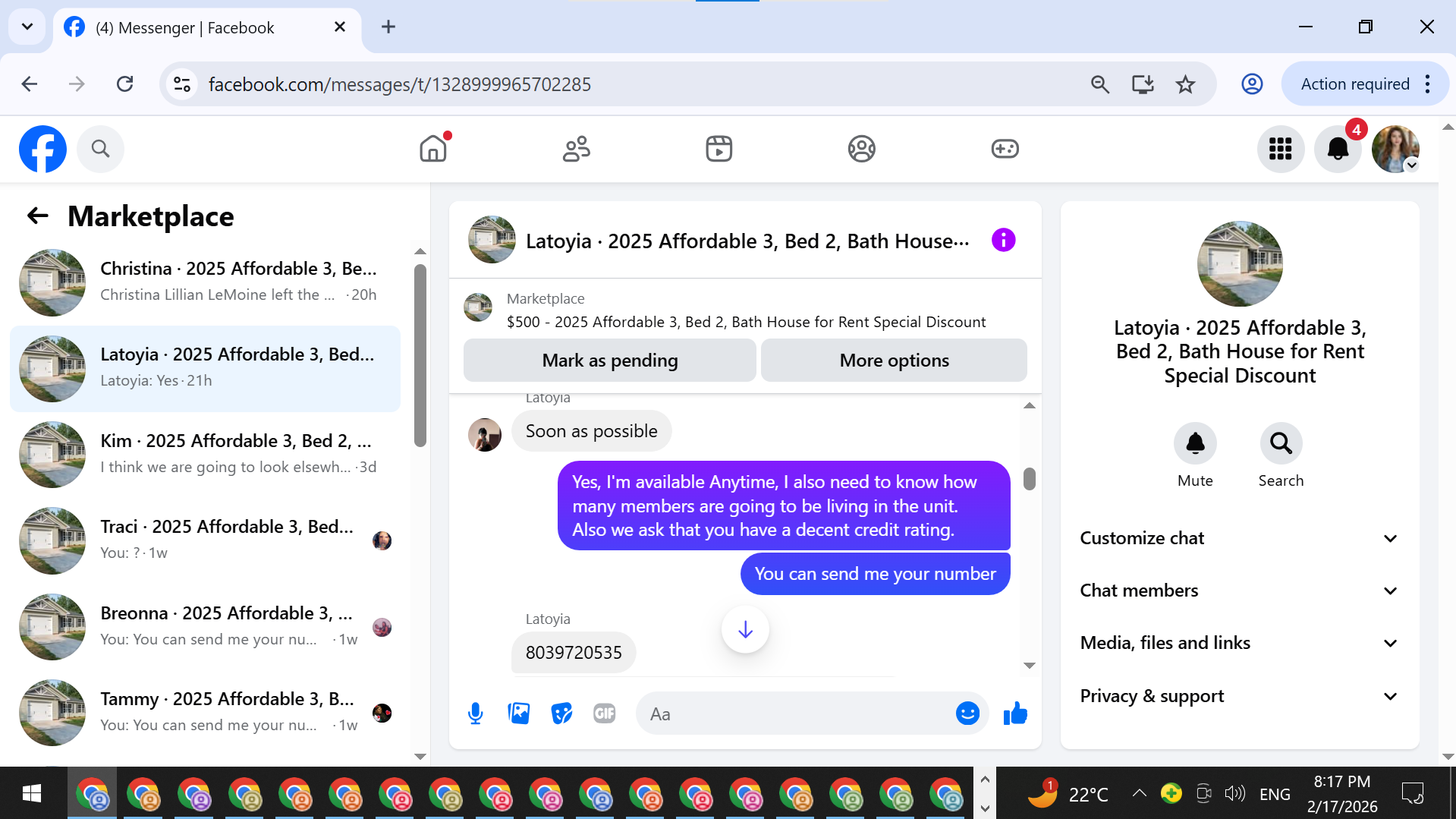Click the listing house thumbnail in right panel
This screenshot has height=819, width=1456.
tap(1240, 263)
